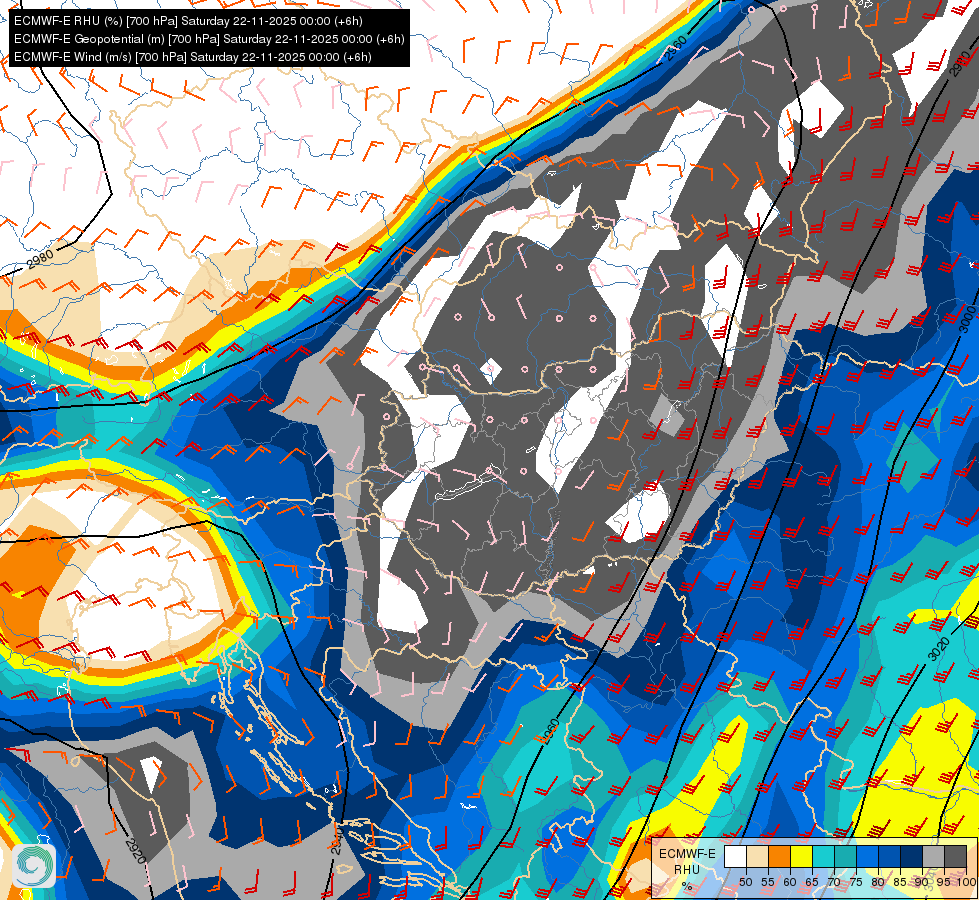Select the beige 50–55% legend swatch
The width and height of the screenshot is (979, 900).
[x=757, y=856]
